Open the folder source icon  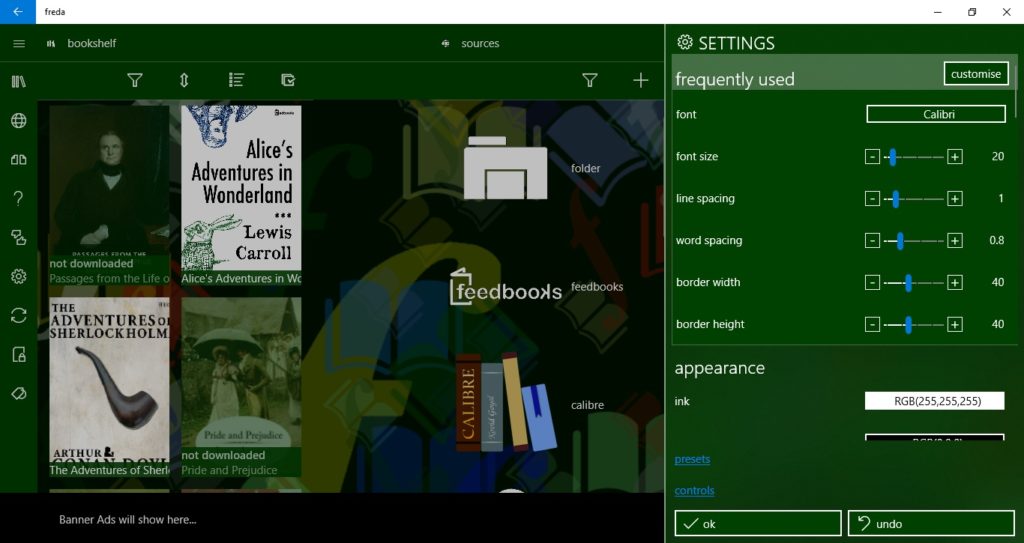coord(505,168)
